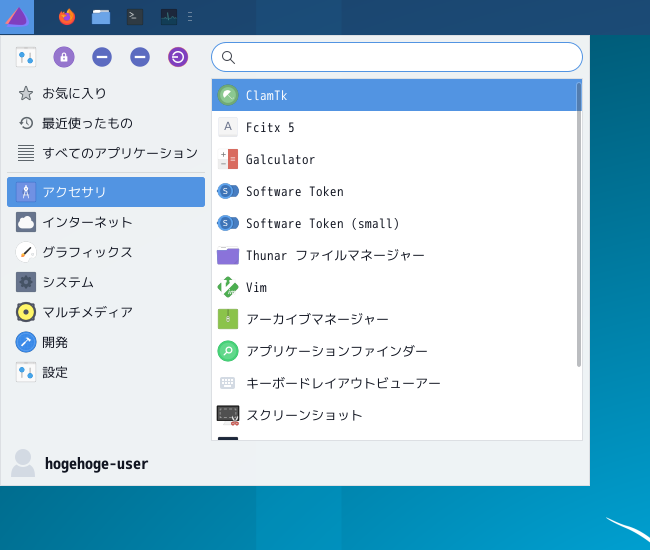Show 最近使ったもの recent items label
Screen dimensions: 650x550
(87, 123)
